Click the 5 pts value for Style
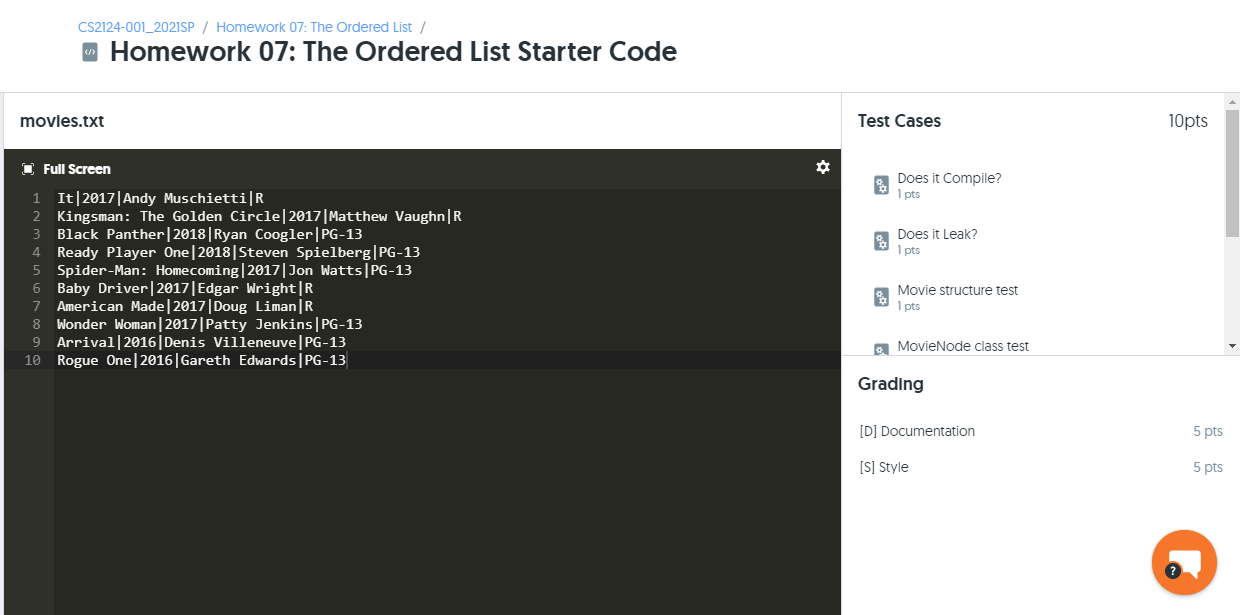 pyautogui.click(x=1208, y=467)
